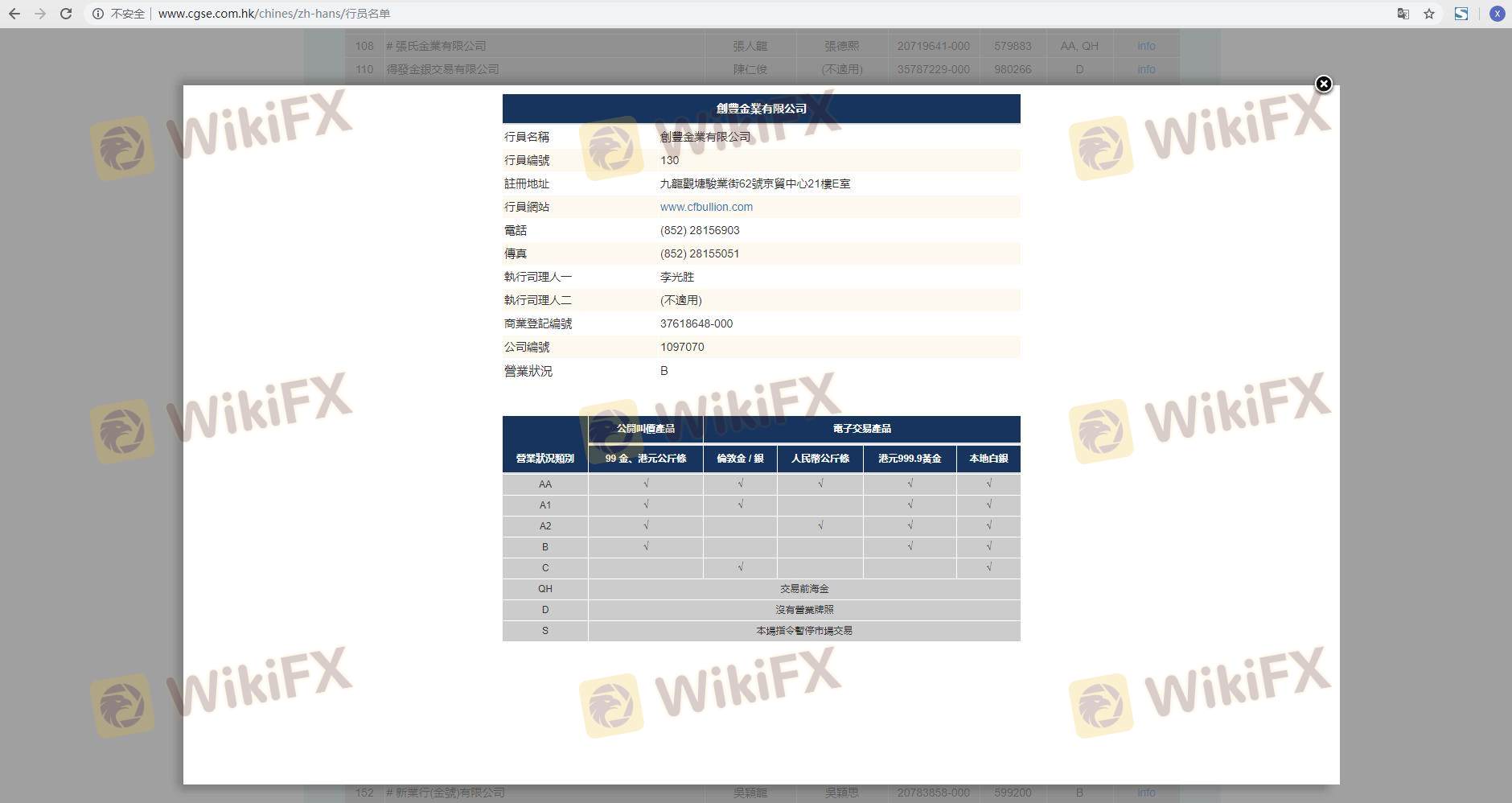Click the A2 status category row label
This screenshot has width=1512, height=803.
coord(545,526)
